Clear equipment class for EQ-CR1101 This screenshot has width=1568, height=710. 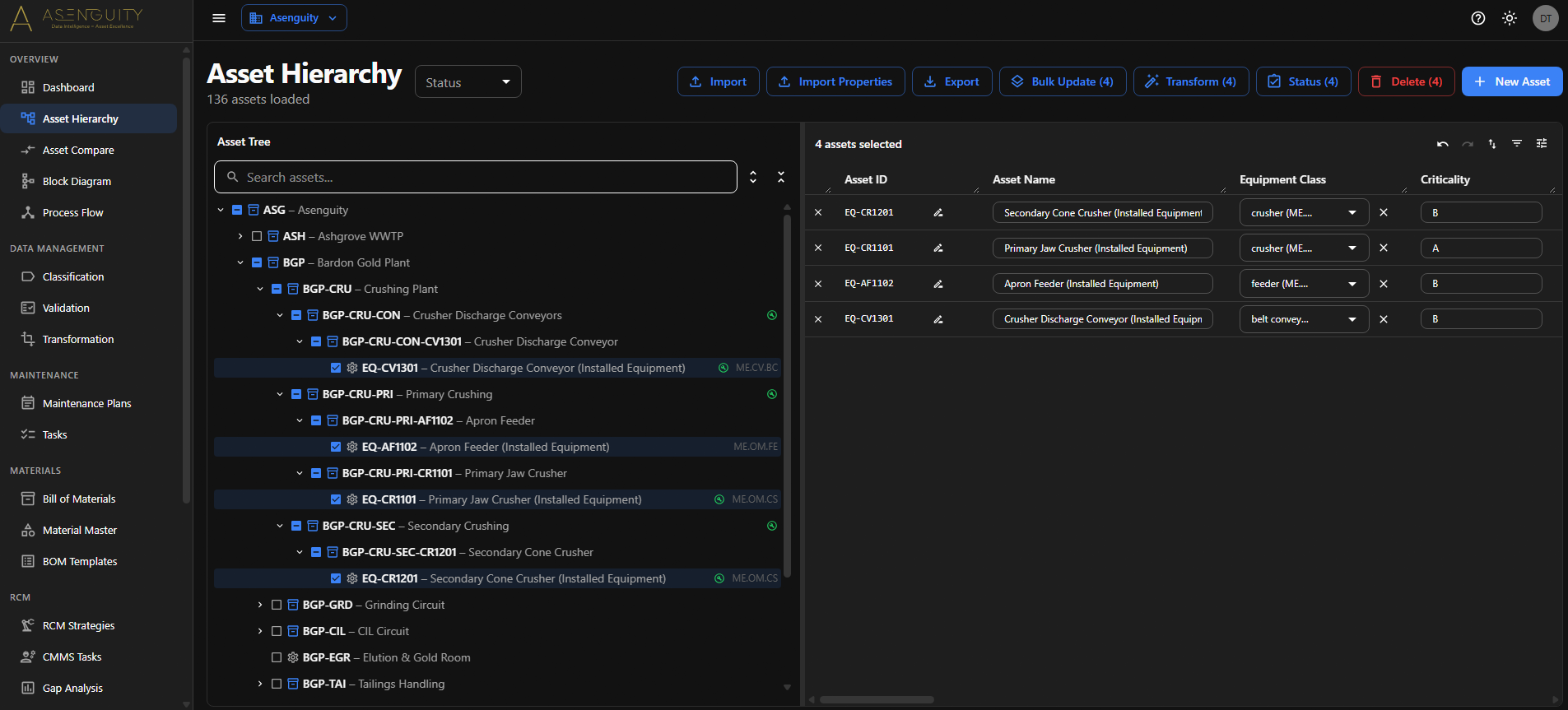pyautogui.click(x=1384, y=248)
